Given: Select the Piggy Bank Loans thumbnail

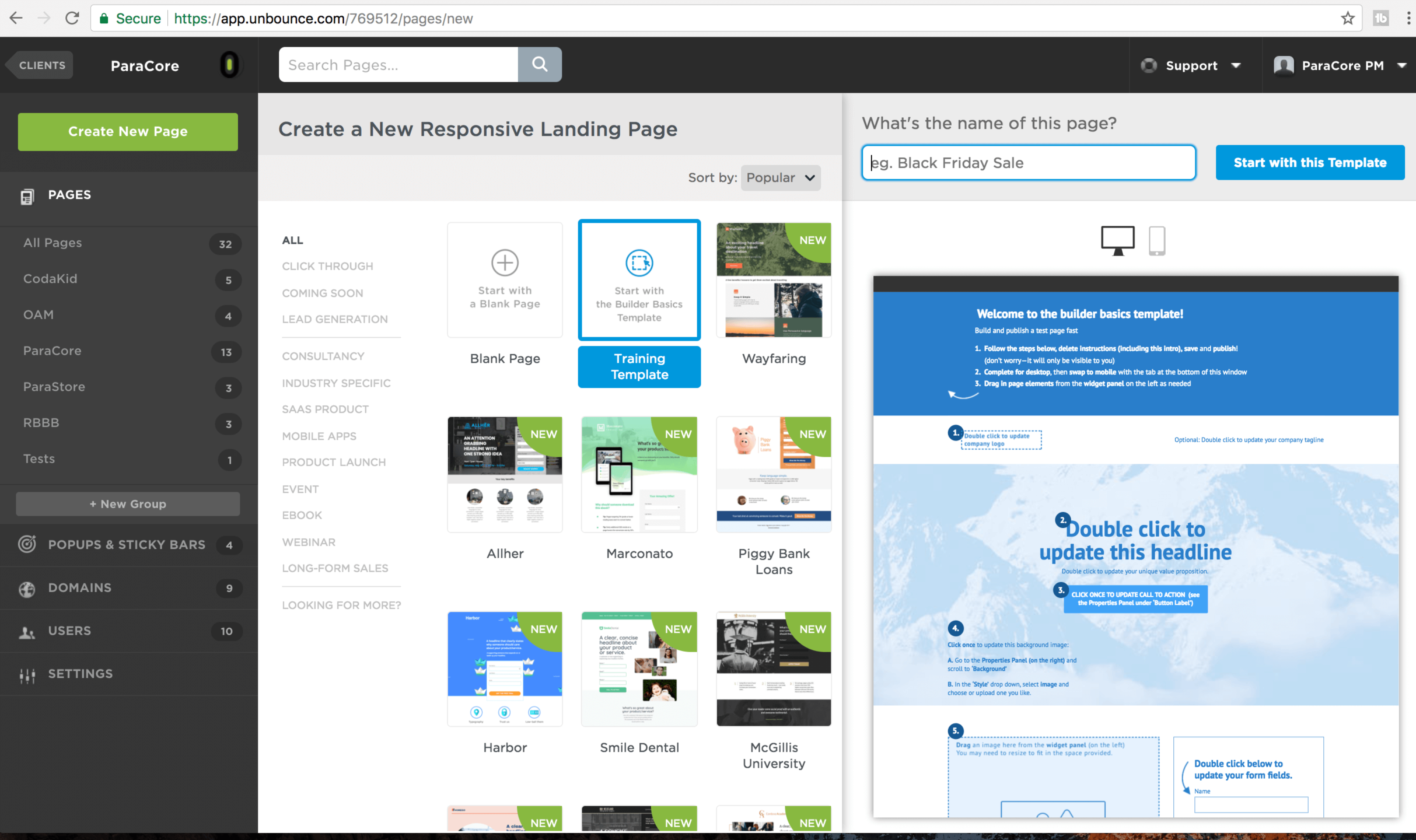Looking at the screenshot, I should pos(773,474).
